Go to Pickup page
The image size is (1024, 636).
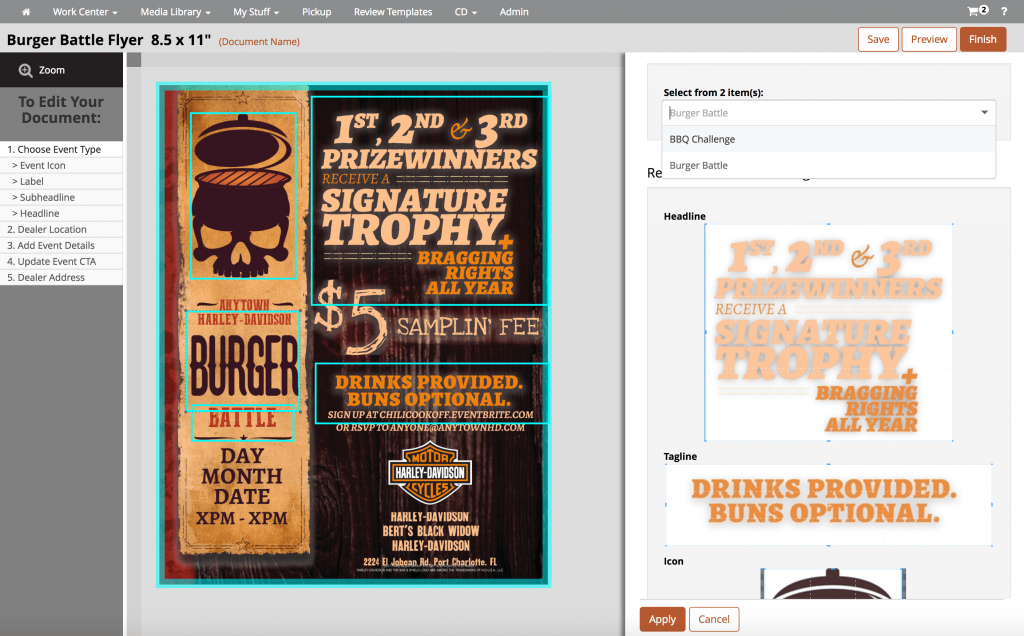317,12
